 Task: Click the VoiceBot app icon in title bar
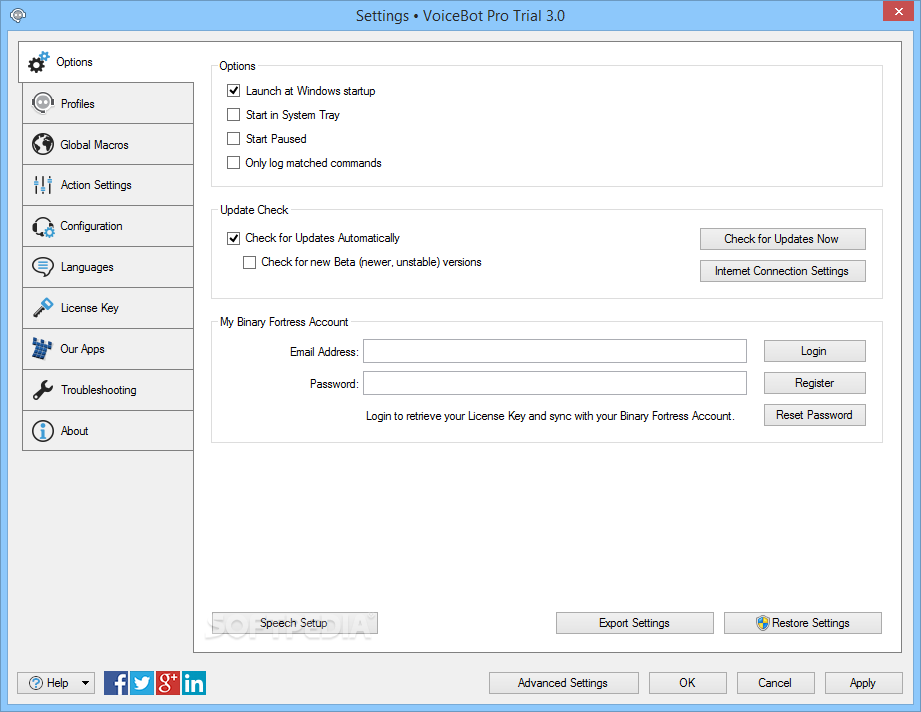pos(18,15)
